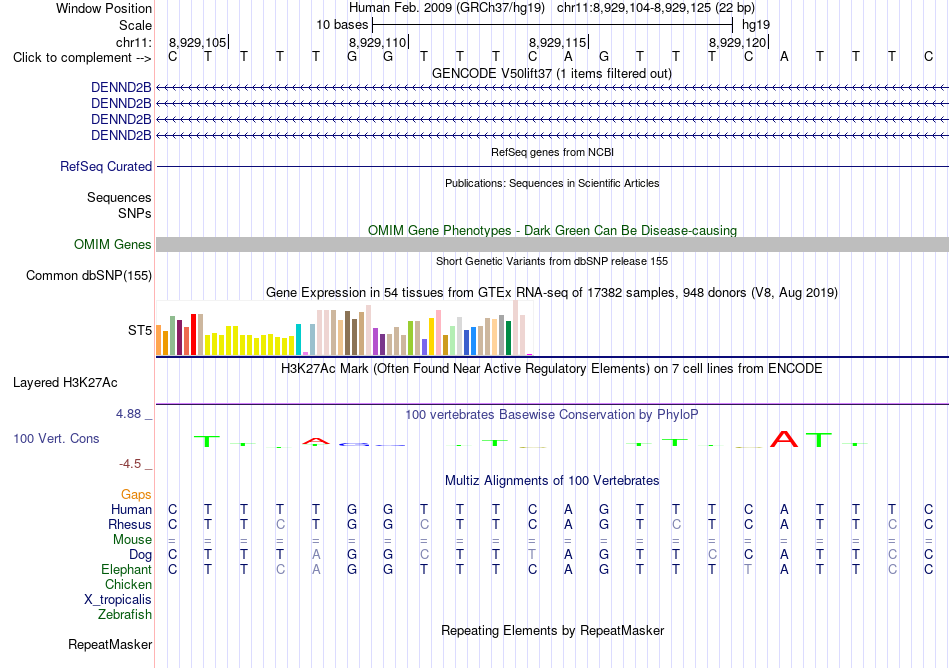950x668 pixels.
Task: Click the red bar in GTEx chart
Action: coord(193,334)
